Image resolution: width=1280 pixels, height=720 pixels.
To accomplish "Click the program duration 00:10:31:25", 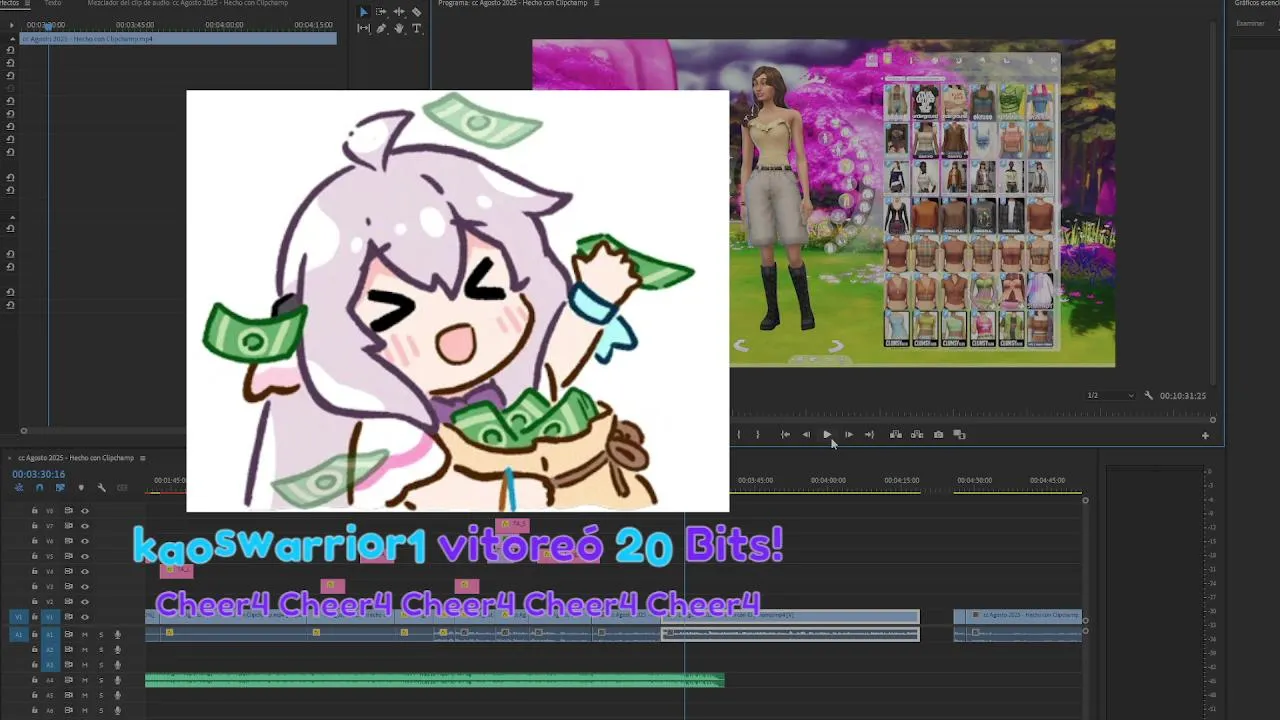I will 1183,396.
